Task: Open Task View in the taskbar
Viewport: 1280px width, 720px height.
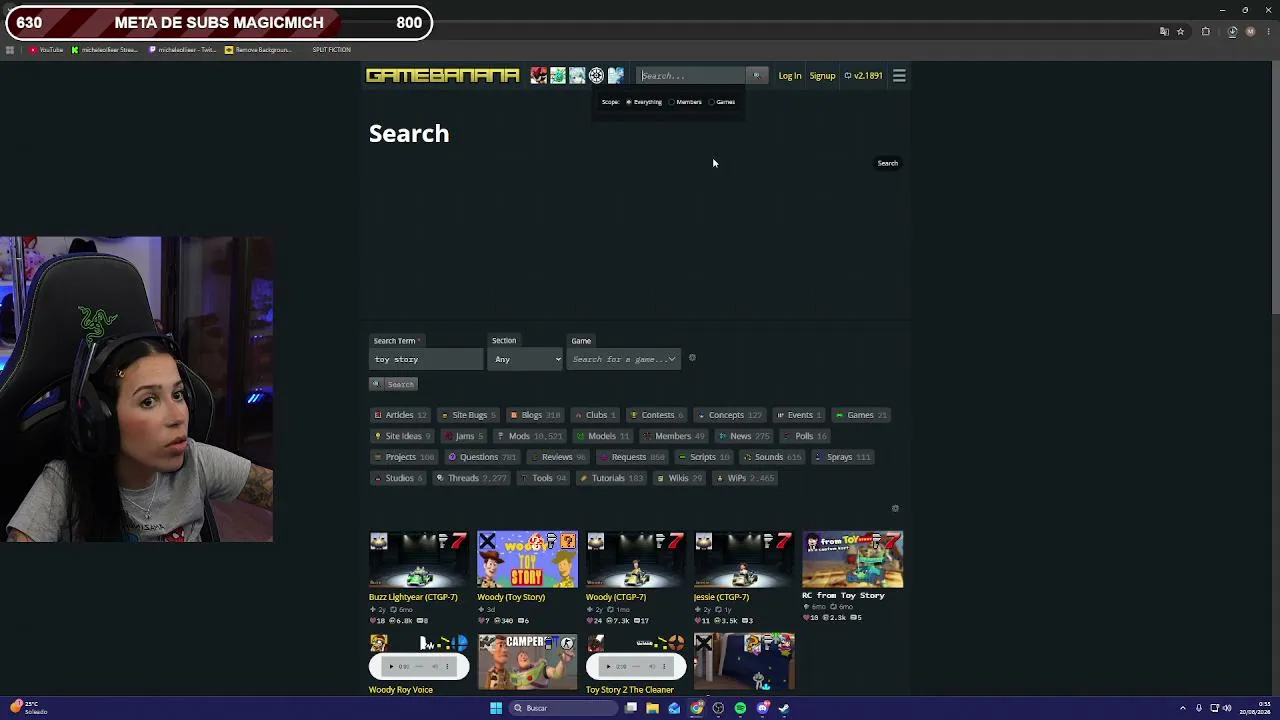Action: (630, 708)
